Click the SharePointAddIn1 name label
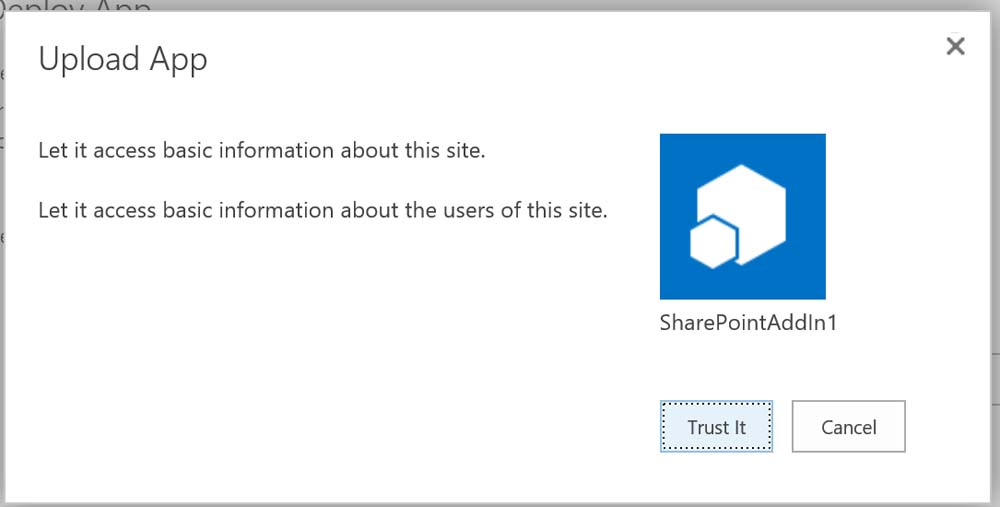Viewport: 1000px width, 507px height. tap(748, 323)
